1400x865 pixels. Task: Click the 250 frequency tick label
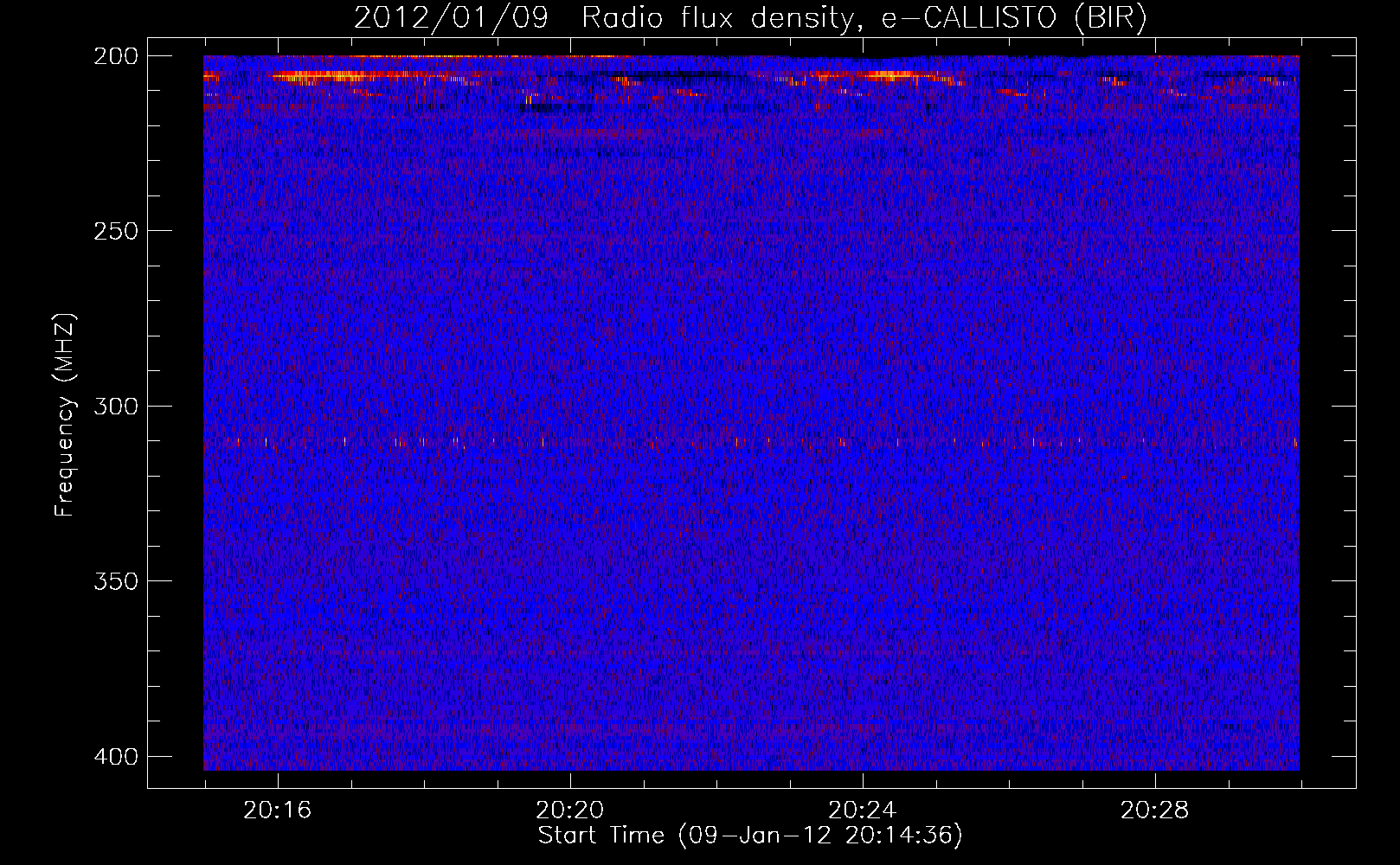tap(115, 231)
